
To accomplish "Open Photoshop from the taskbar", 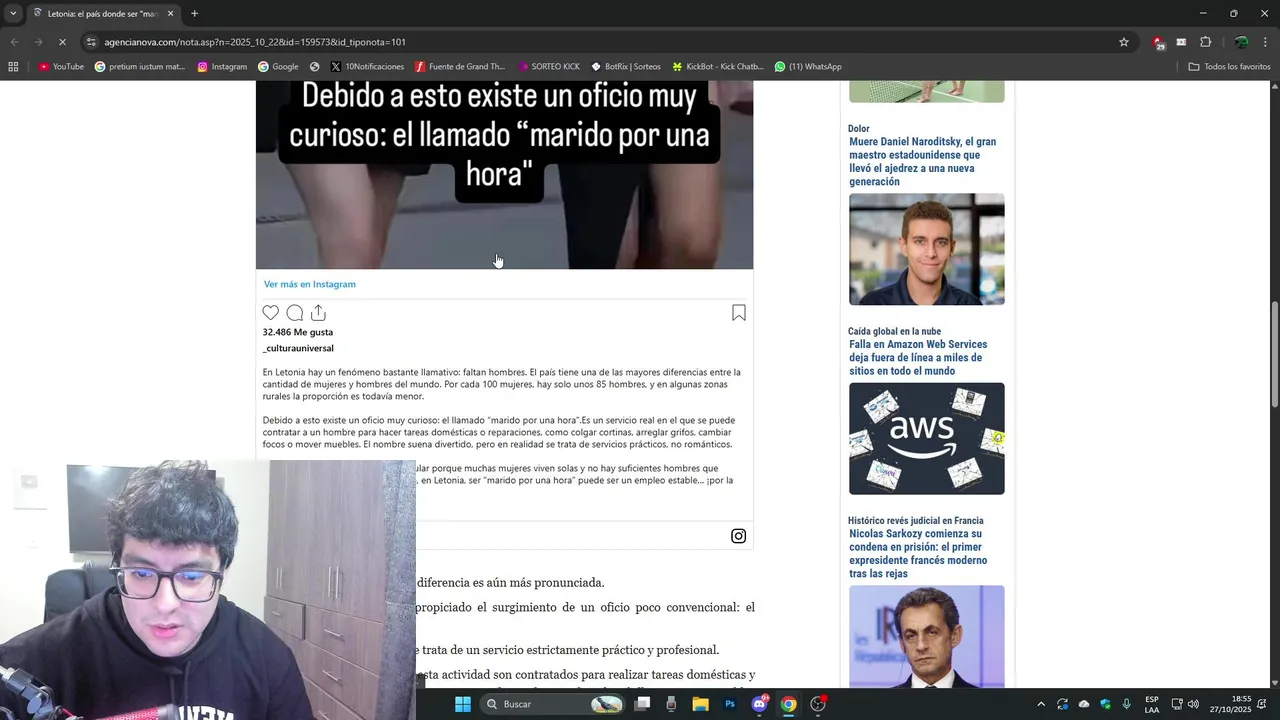I will point(730,704).
